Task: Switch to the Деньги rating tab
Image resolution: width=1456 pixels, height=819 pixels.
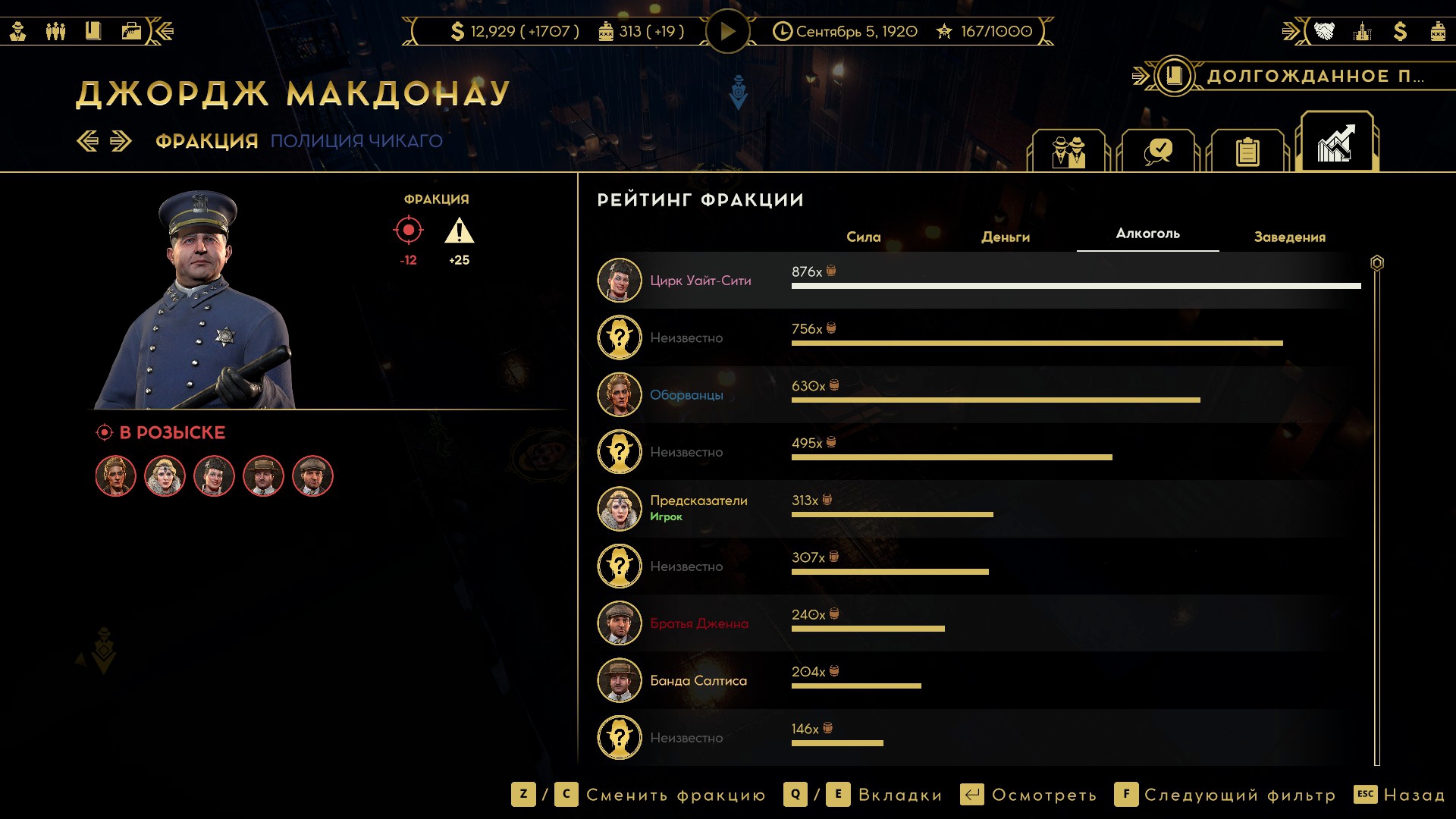Action: (x=1006, y=237)
